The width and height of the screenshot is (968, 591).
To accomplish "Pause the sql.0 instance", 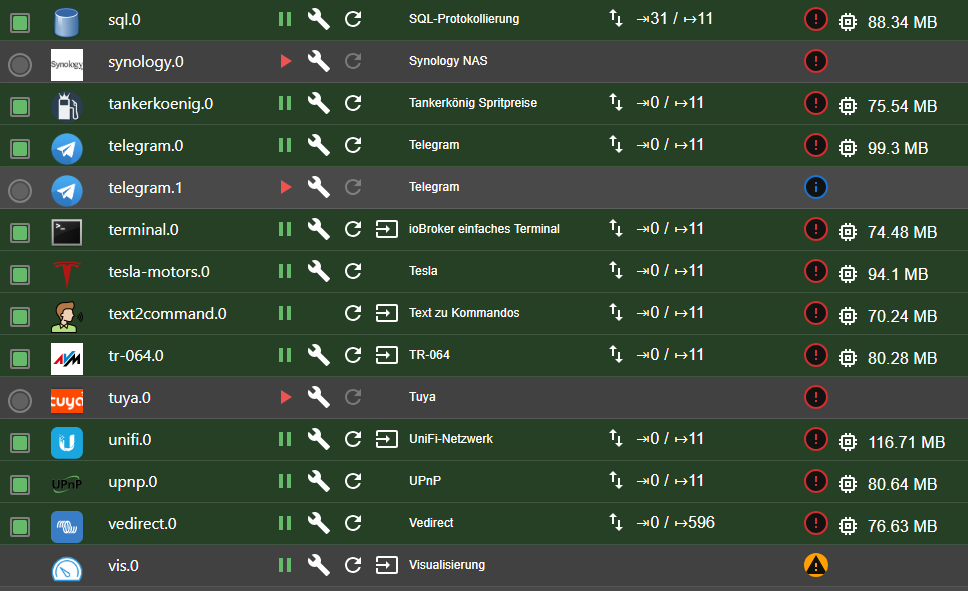I will [285, 19].
